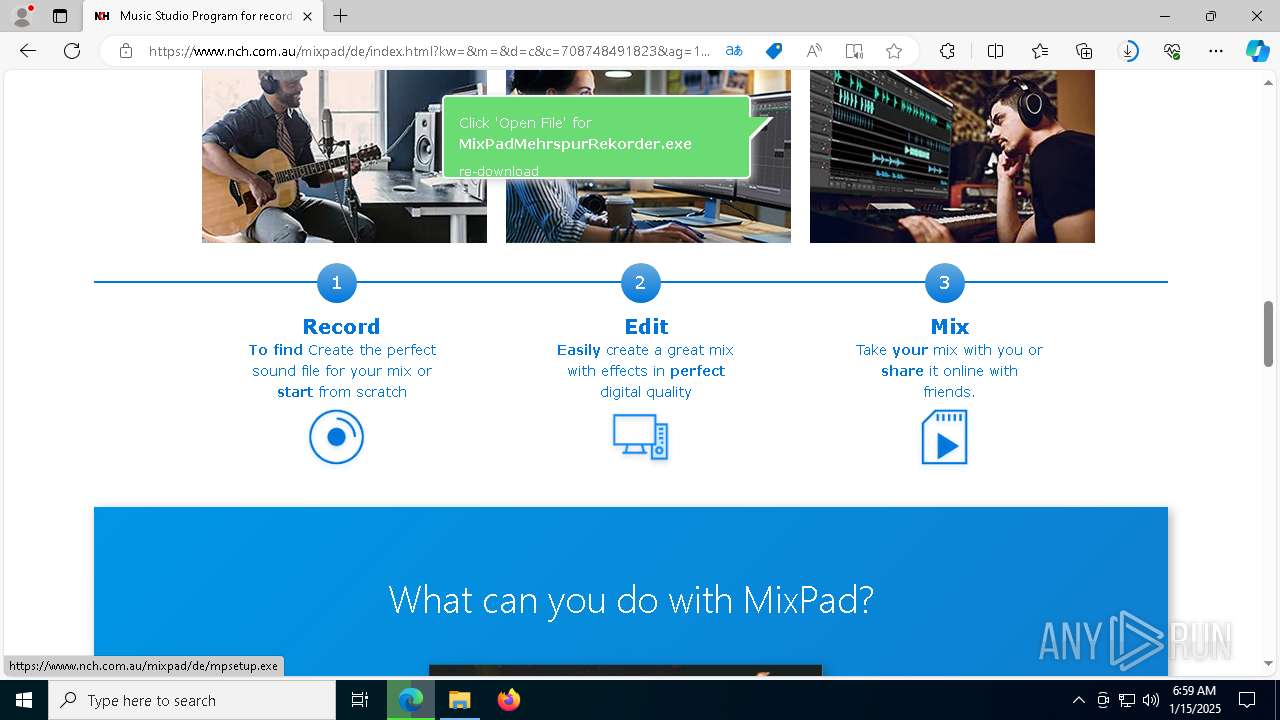The image size is (1280, 720).
Task: Open Edge Settings and more menu
Action: pyautogui.click(x=1216, y=51)
